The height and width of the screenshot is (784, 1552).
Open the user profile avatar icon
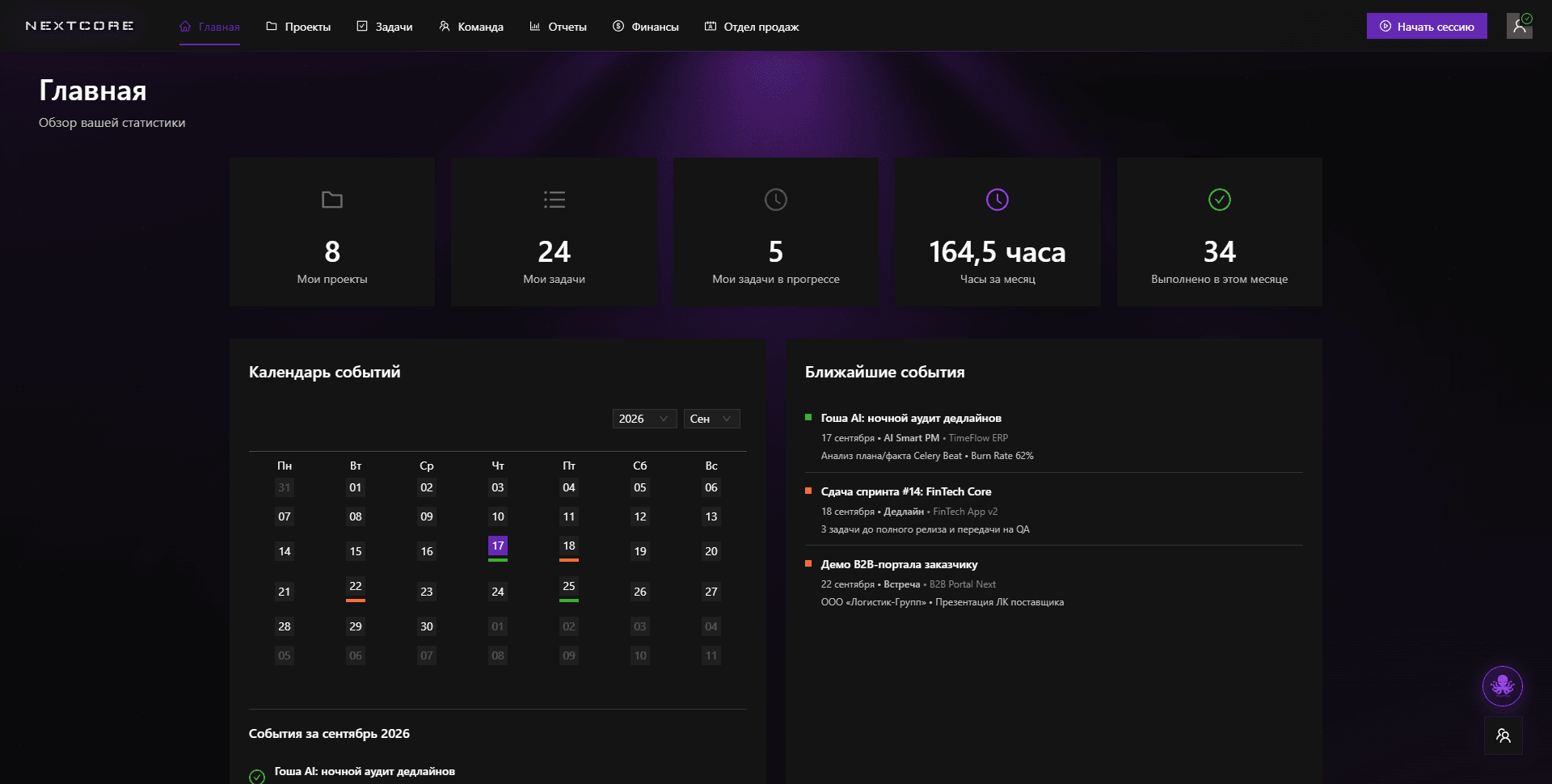pos(1520,26)
